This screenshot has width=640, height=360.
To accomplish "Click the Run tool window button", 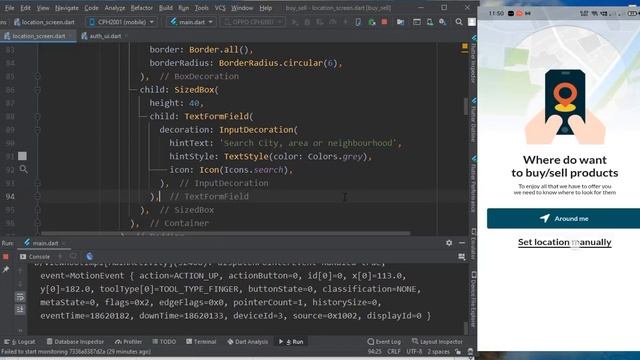I will point(291,342).
